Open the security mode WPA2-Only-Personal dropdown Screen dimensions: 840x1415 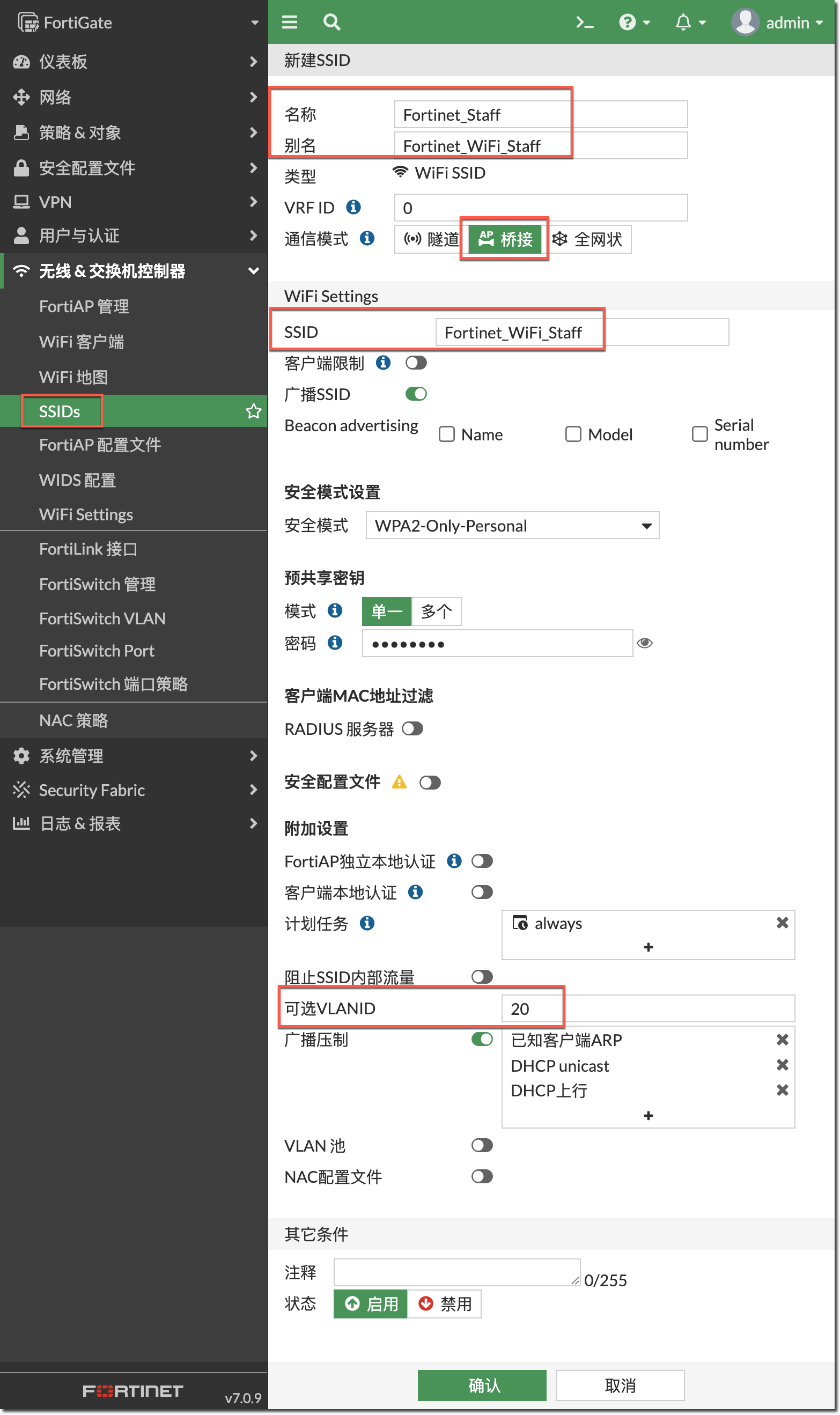[x=512, y=526]
